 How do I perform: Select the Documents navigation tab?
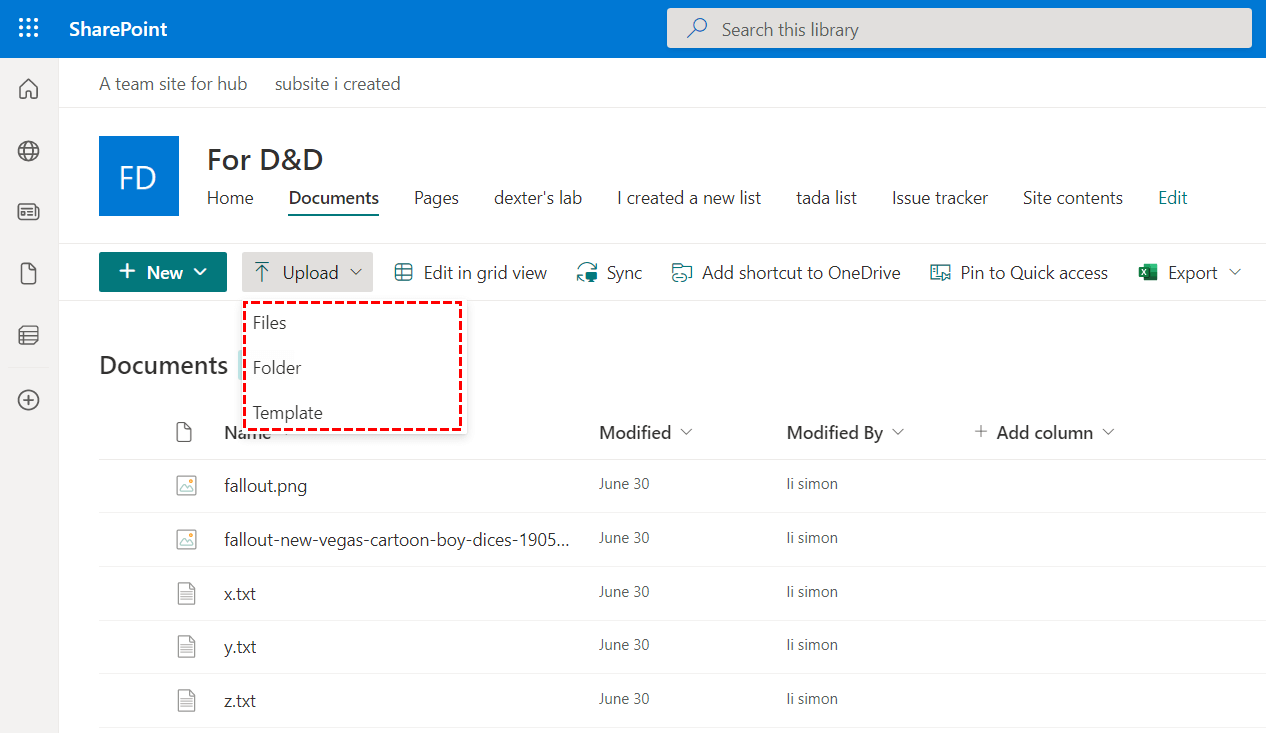pyautogui.click(x=334, y=198)
